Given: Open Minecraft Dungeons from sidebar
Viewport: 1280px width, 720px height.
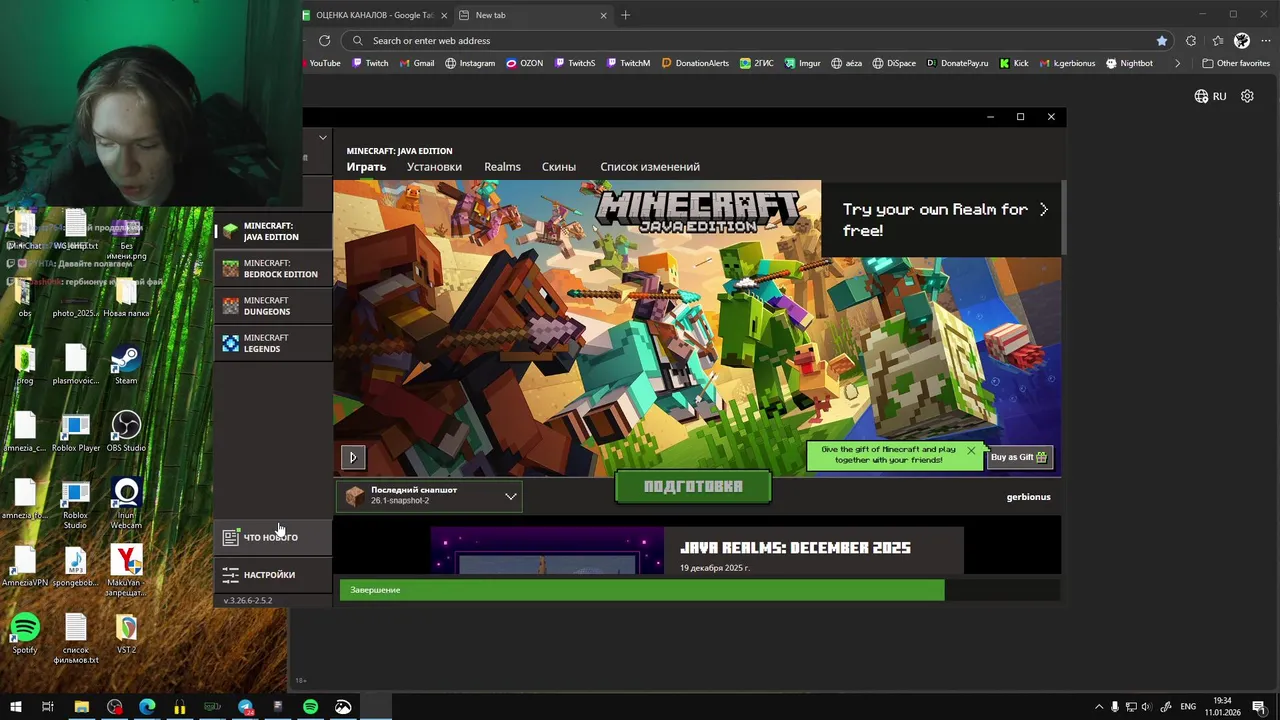Looking at the screenshot, I should pyautogui.click(x=273, y=306).
